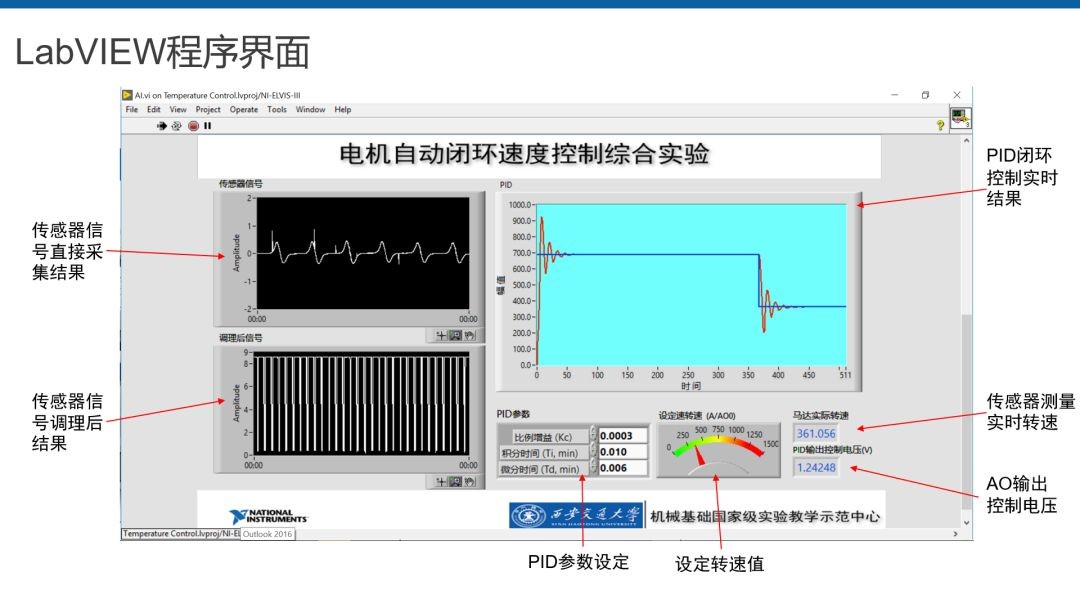Click the Kc value field 0.0003
This screenshot has width=1080, height=608.
(623, 435)
